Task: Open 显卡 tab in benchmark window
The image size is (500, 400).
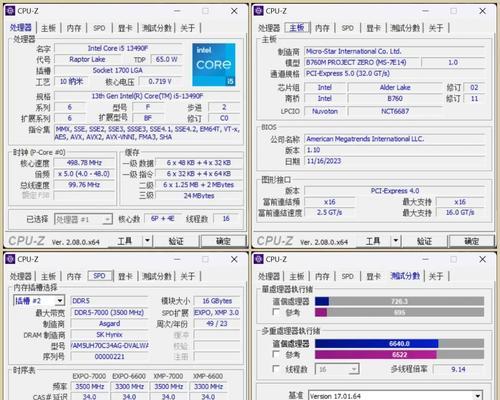Action: [373, 276]
